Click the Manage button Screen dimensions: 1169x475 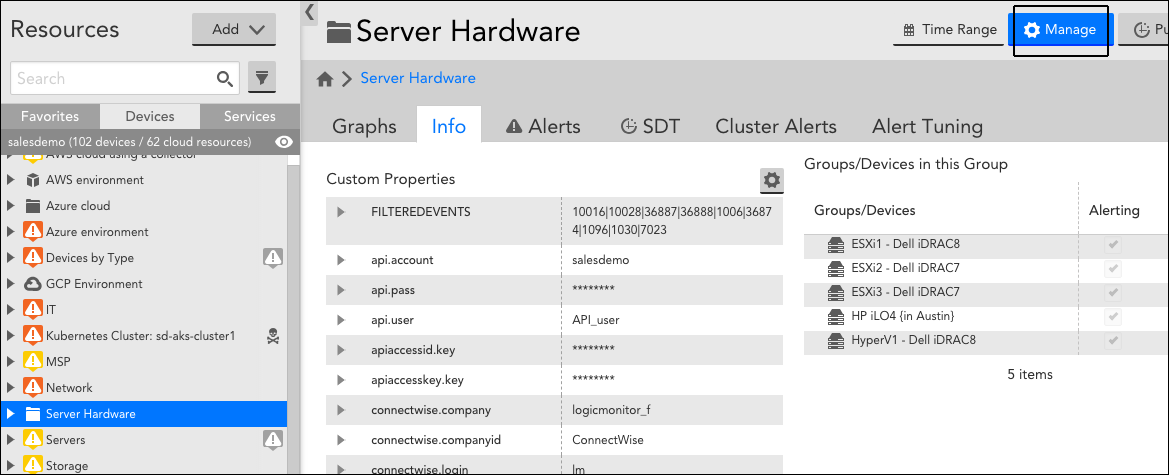(1060, 30)
